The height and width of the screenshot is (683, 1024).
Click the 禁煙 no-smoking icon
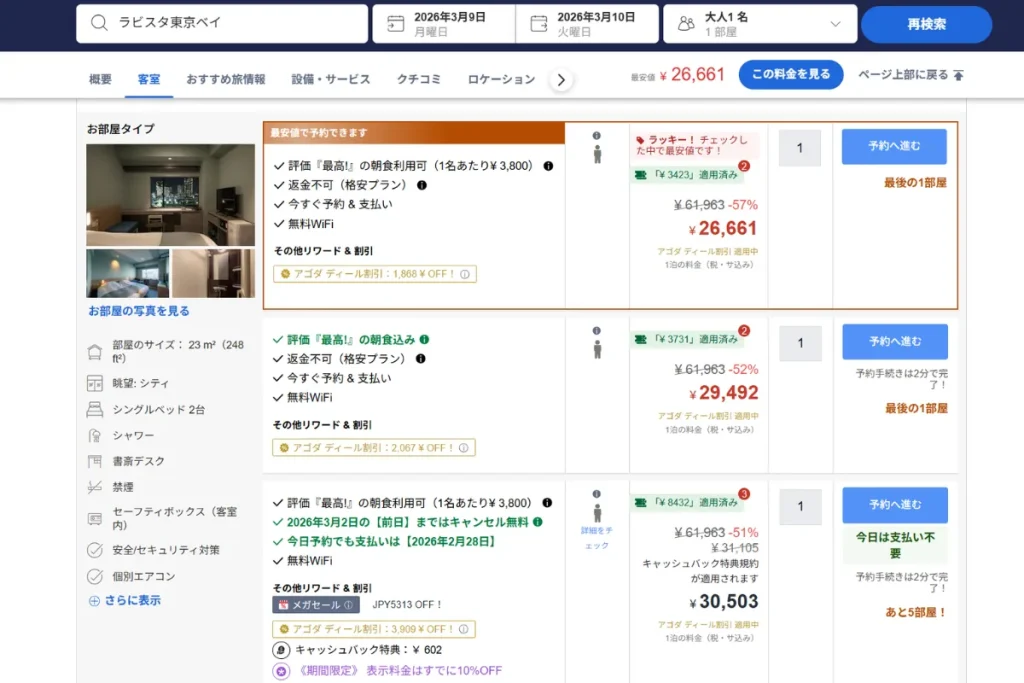click(93, 487)
